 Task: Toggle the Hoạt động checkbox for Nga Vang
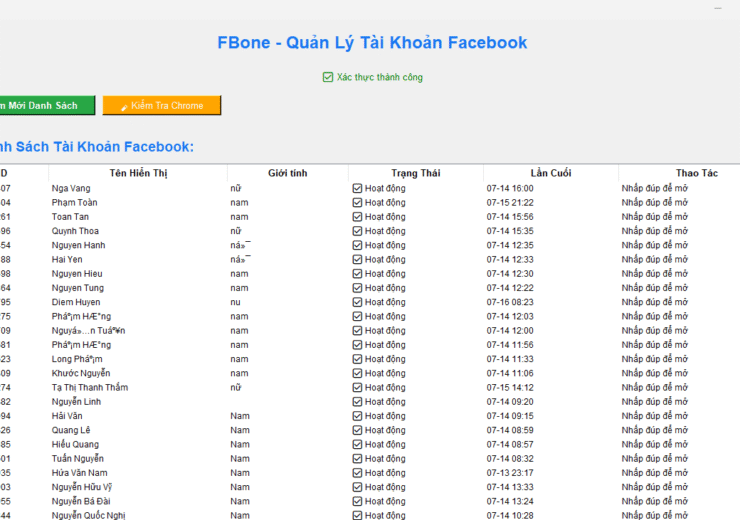(x=357, y=188)
